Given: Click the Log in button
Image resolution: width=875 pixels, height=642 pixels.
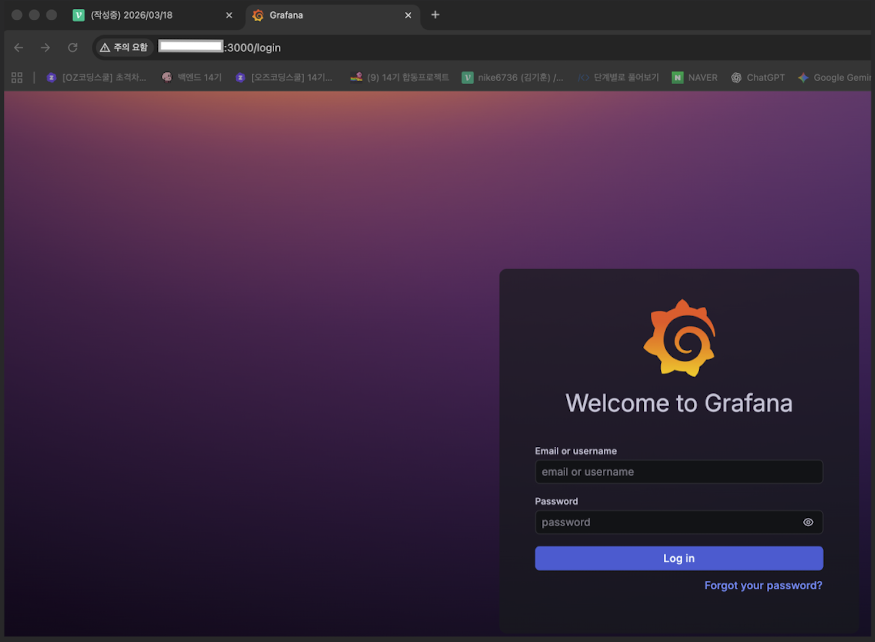Looking at the screenshot, I should point(679,558).
